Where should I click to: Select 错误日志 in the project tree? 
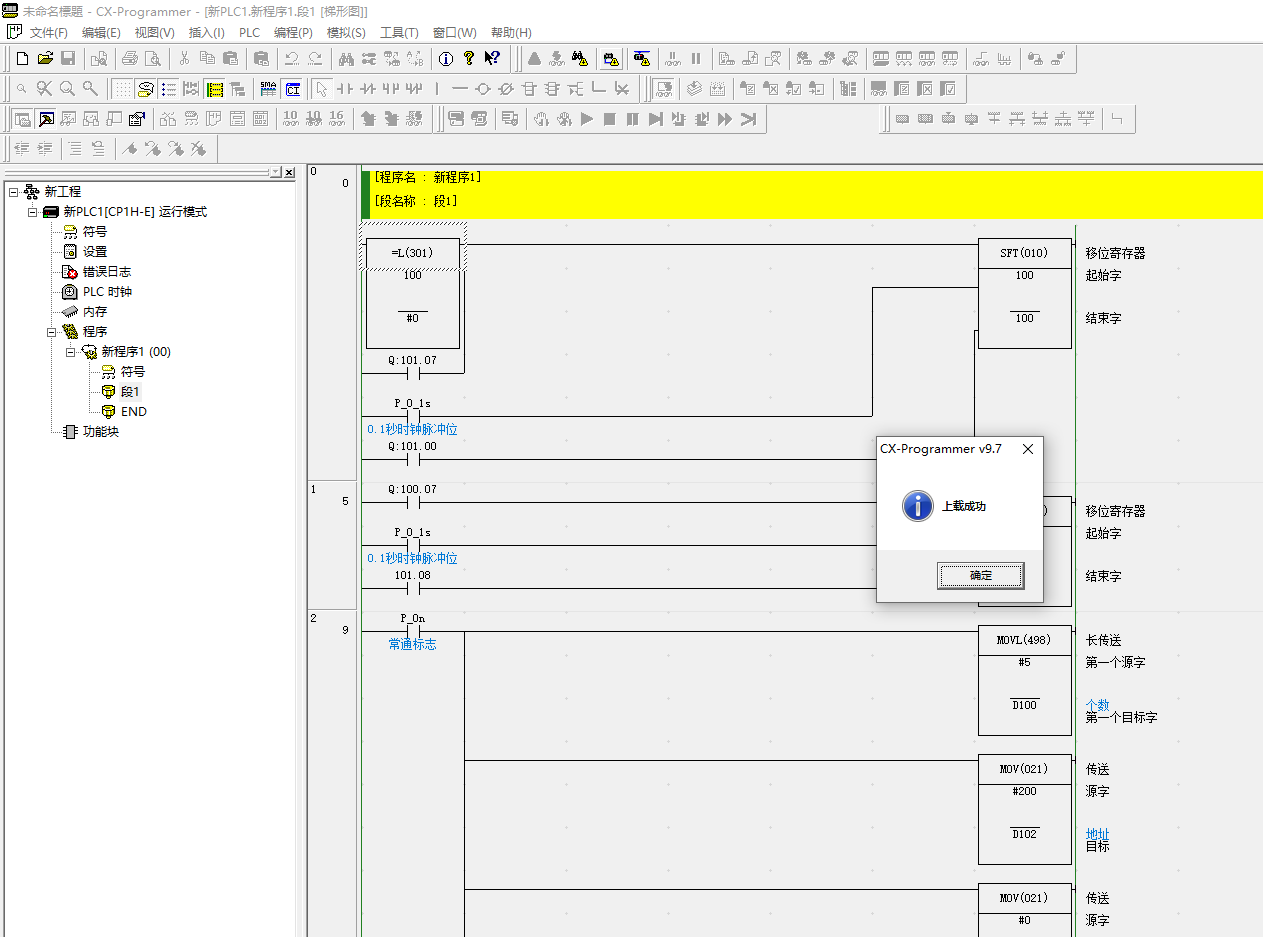(x=106, y=272)
